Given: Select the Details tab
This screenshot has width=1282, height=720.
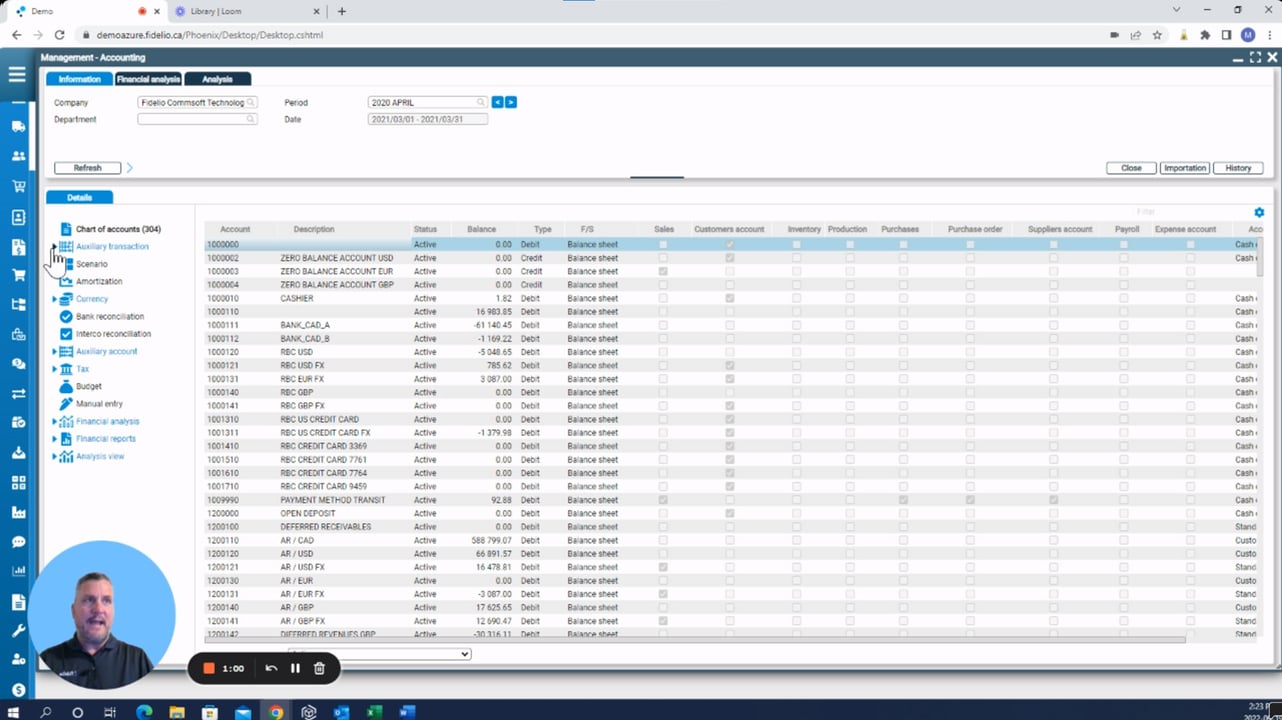Looking at the screenshot, I should [x=79, y=198].
